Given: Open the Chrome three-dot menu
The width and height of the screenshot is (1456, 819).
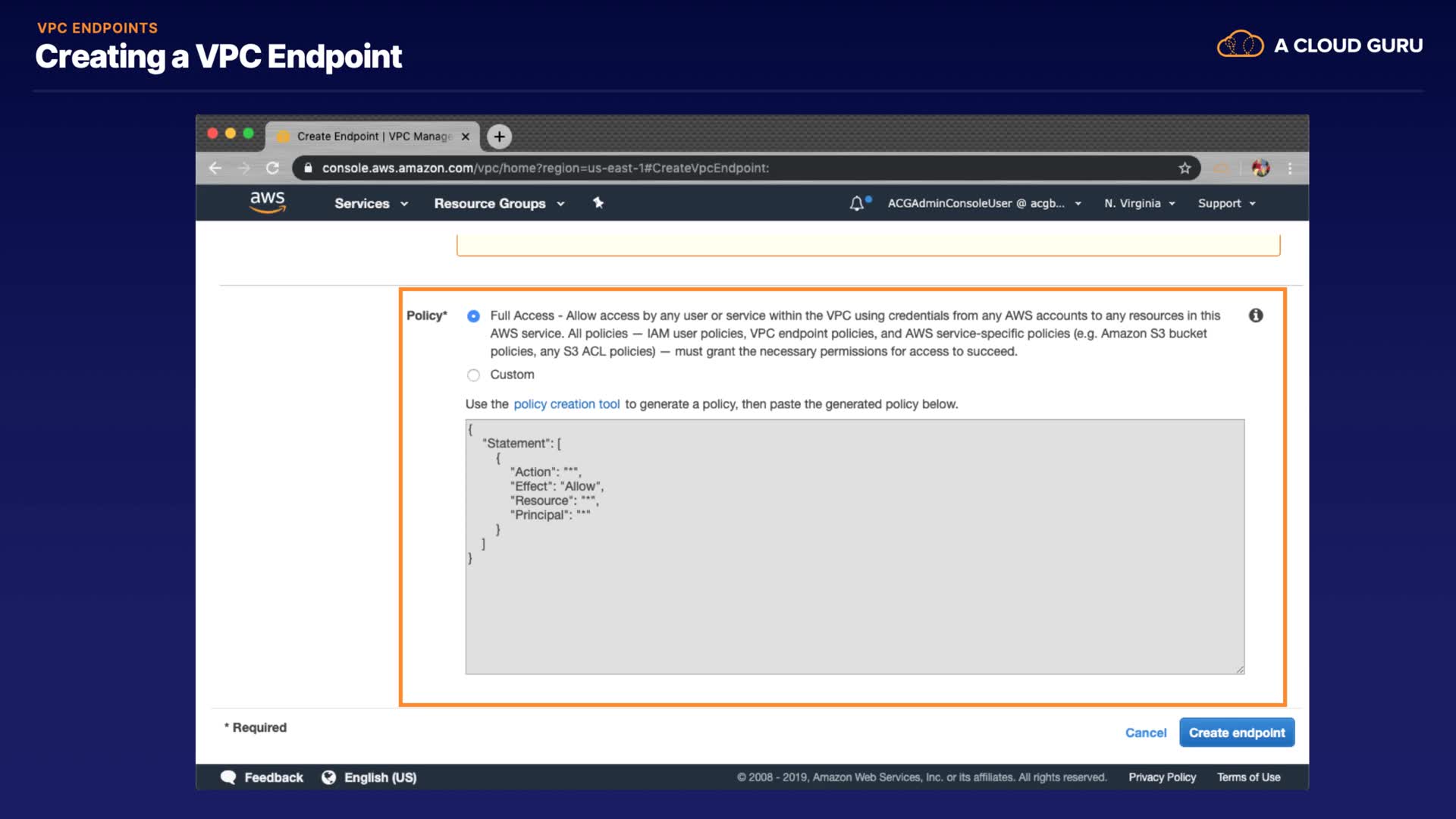Looking at the screenshot, I should tap(1290, 168).
